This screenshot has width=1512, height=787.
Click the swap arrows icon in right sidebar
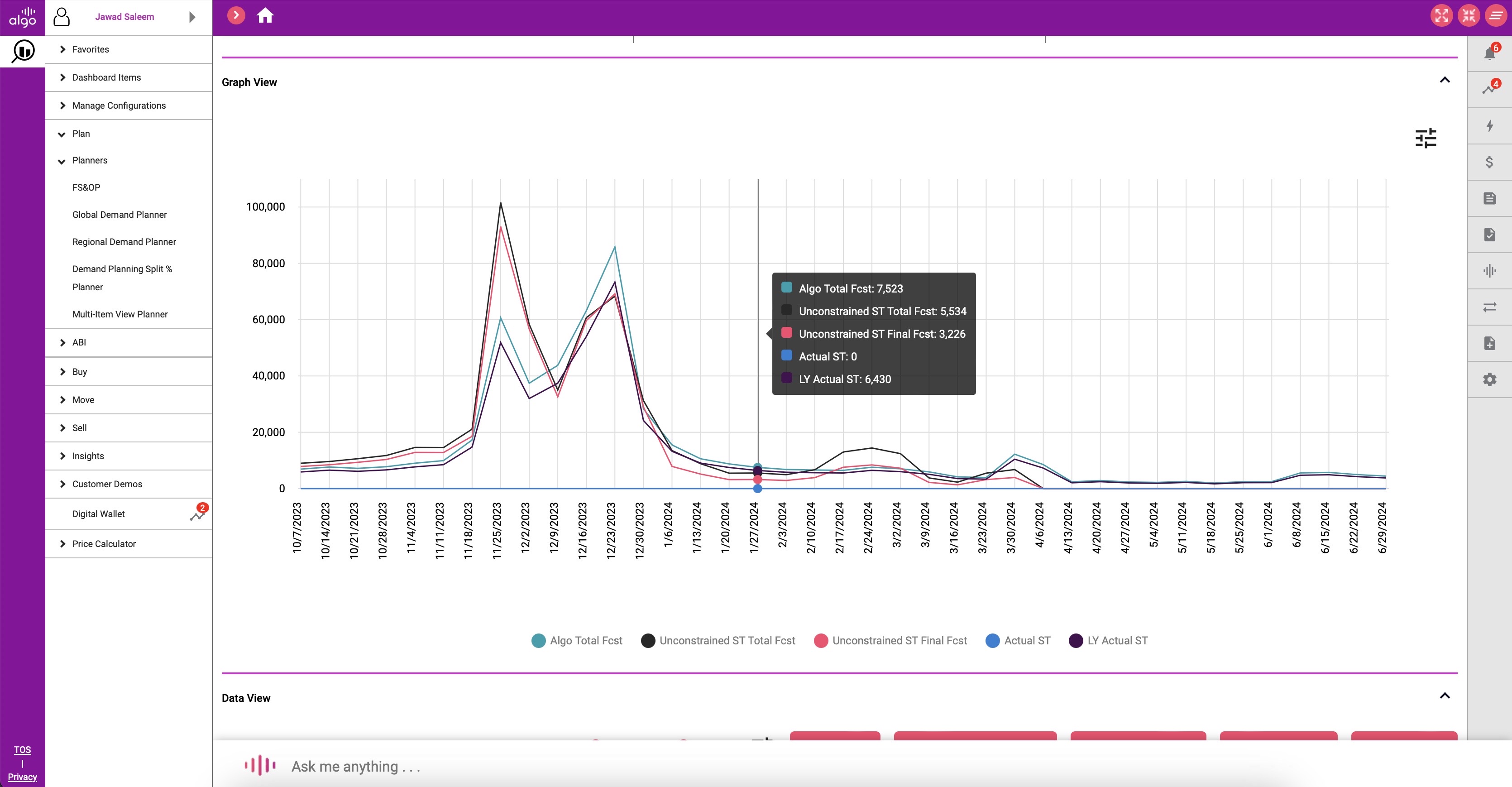1490,307
